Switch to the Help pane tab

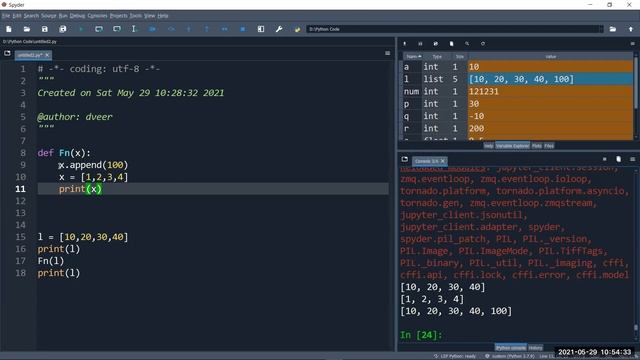[x=489, y=146]
